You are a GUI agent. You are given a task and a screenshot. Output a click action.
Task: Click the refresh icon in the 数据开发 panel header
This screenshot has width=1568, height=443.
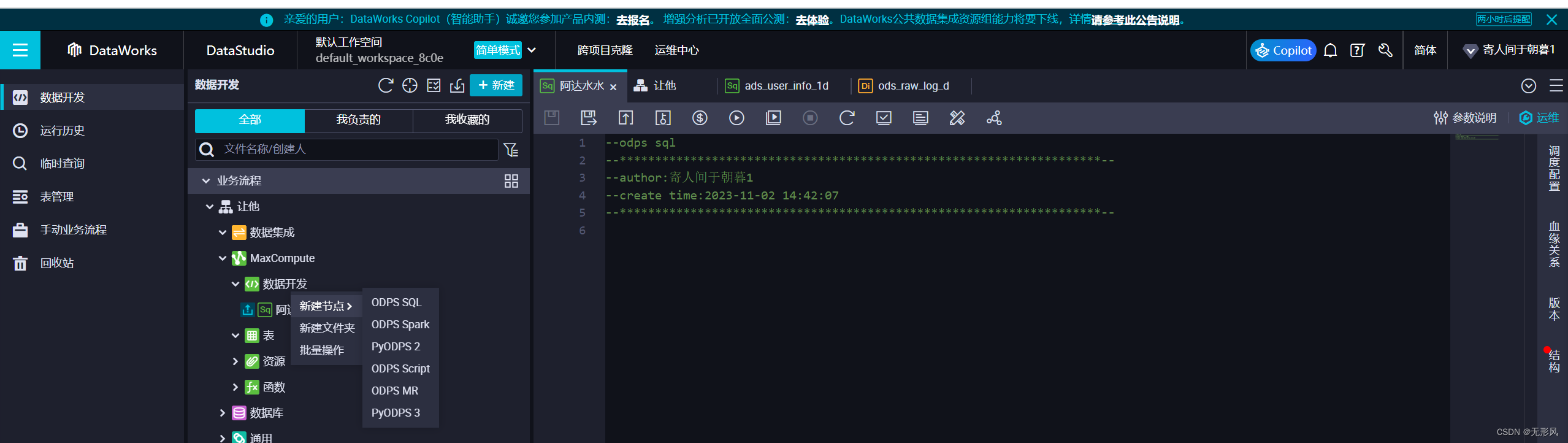click(x=386, y=85)
